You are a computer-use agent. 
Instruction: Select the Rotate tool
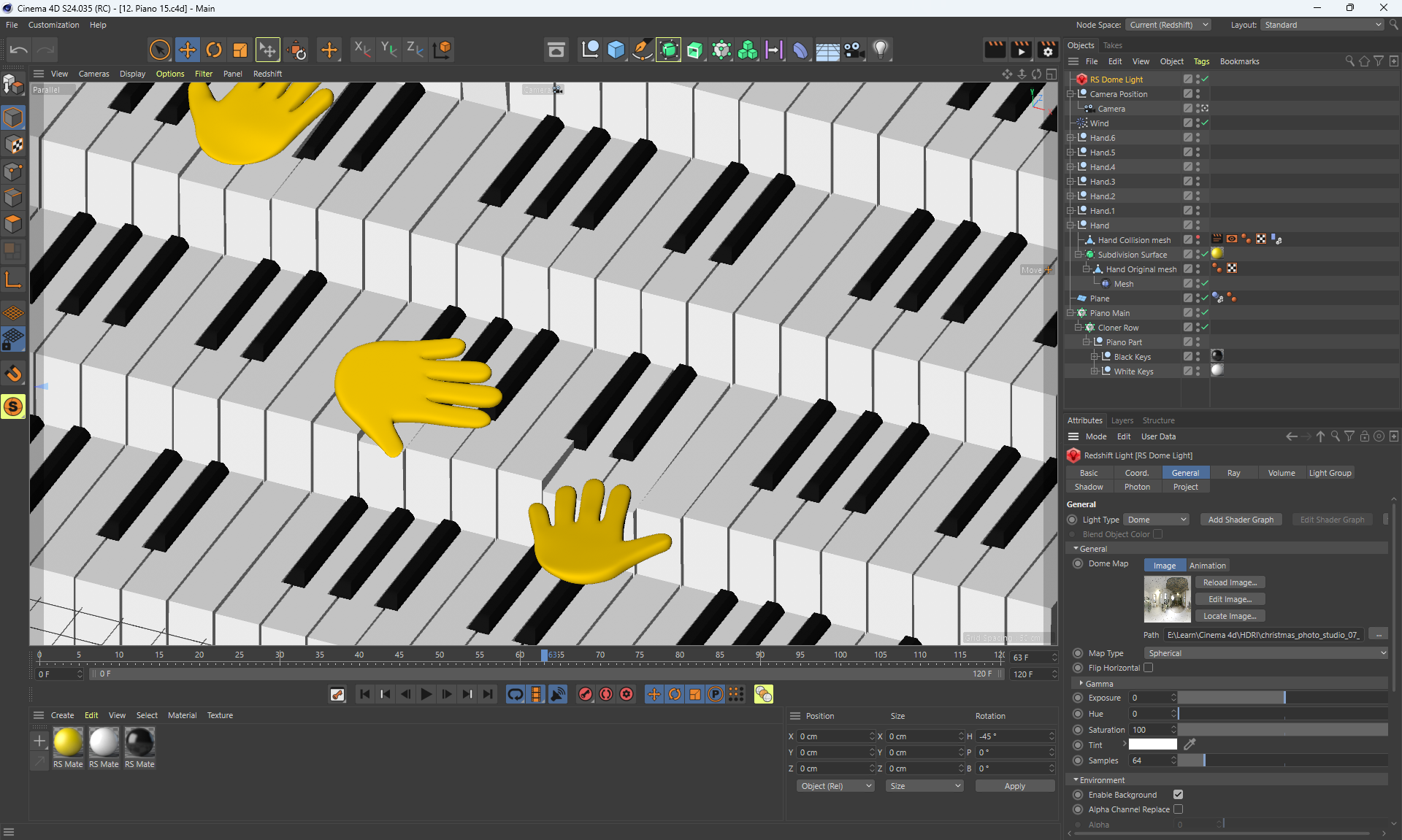click(x=213, y=50)
